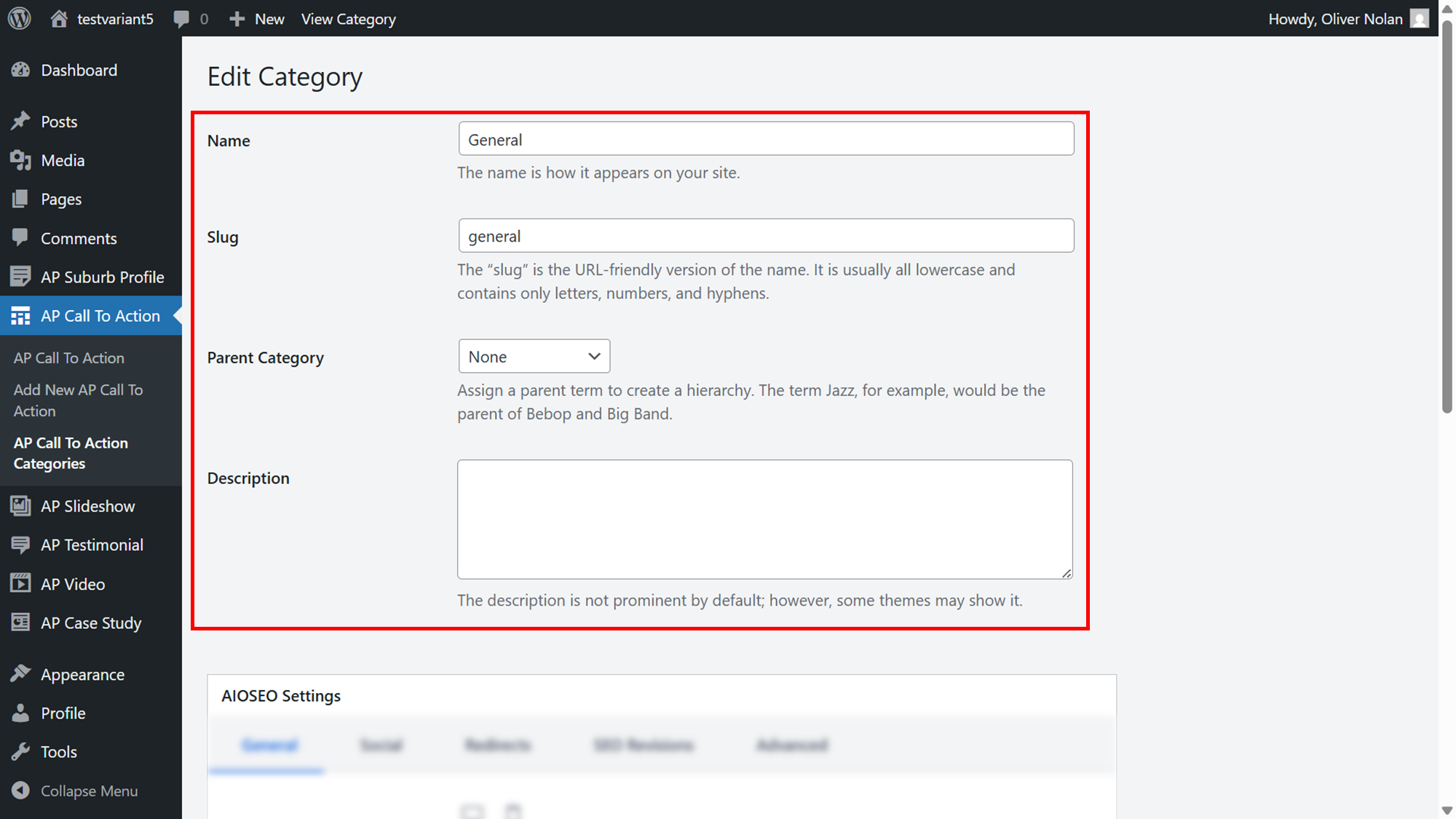Image resolution: width=1456 pixels, height=819 pixels.
Task: Click the Posts pushpin icon
Action: (x=20, y=121)
